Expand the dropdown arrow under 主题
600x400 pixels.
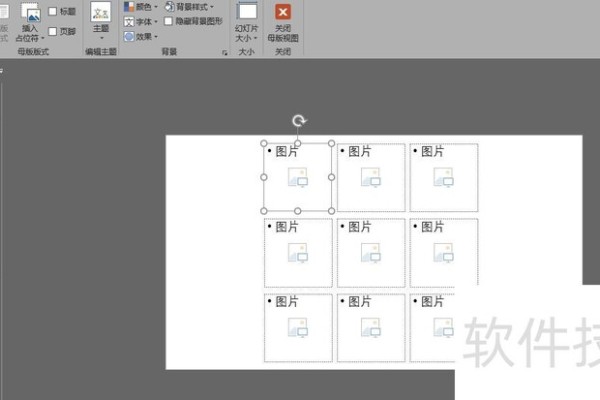click(x=102, y=38)
